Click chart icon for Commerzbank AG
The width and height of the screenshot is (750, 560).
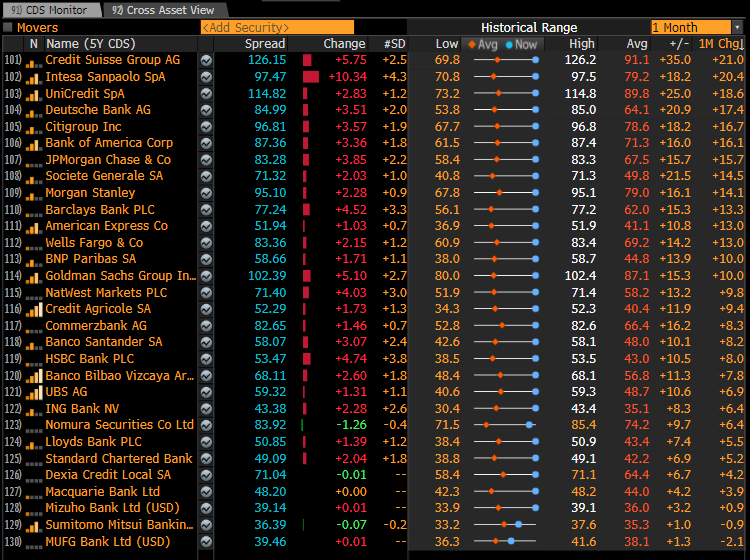pos(206,326)
